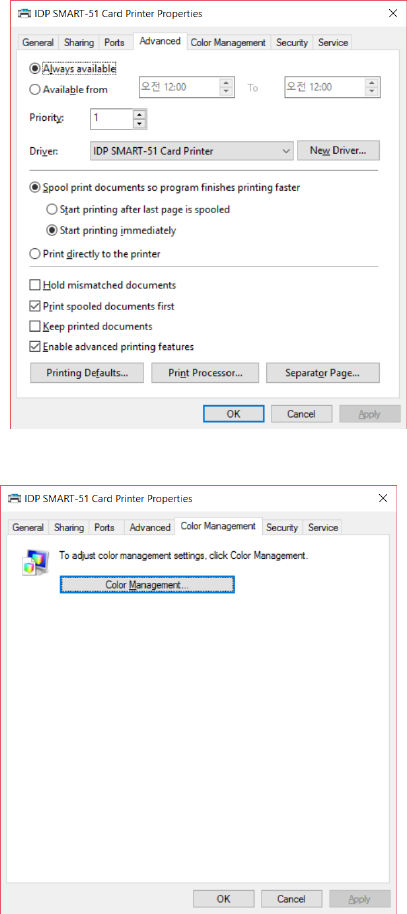Increase the To time spinner

[372, 82]
